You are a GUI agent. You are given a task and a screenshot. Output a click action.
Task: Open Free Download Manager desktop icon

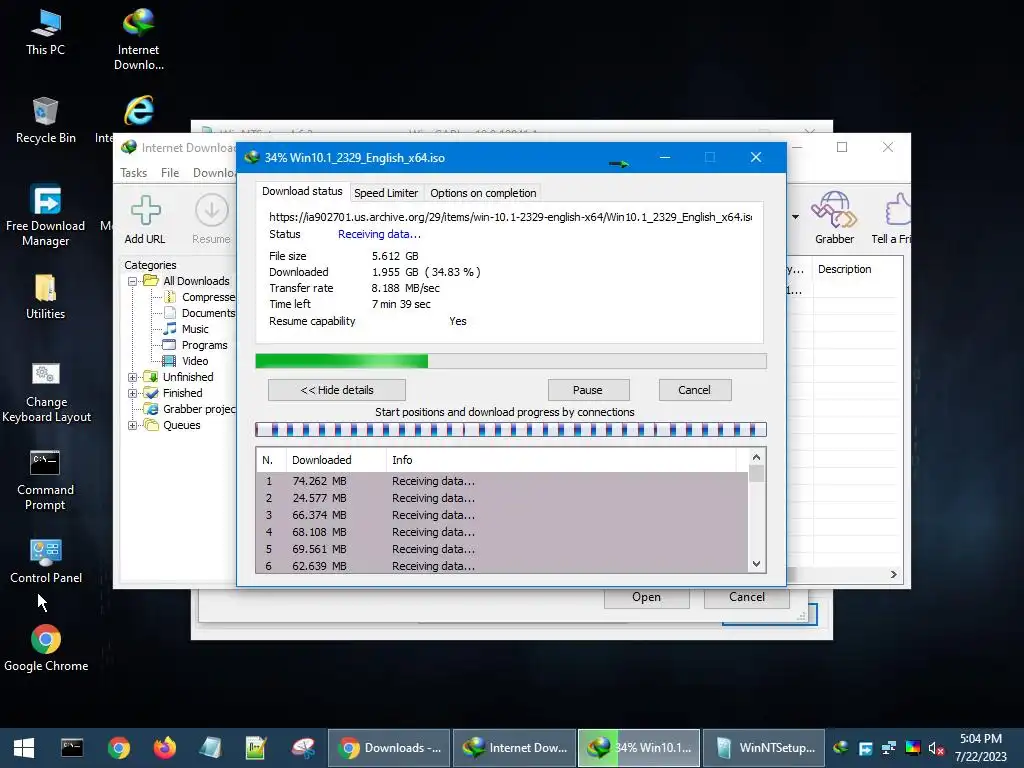click(46, 216)
